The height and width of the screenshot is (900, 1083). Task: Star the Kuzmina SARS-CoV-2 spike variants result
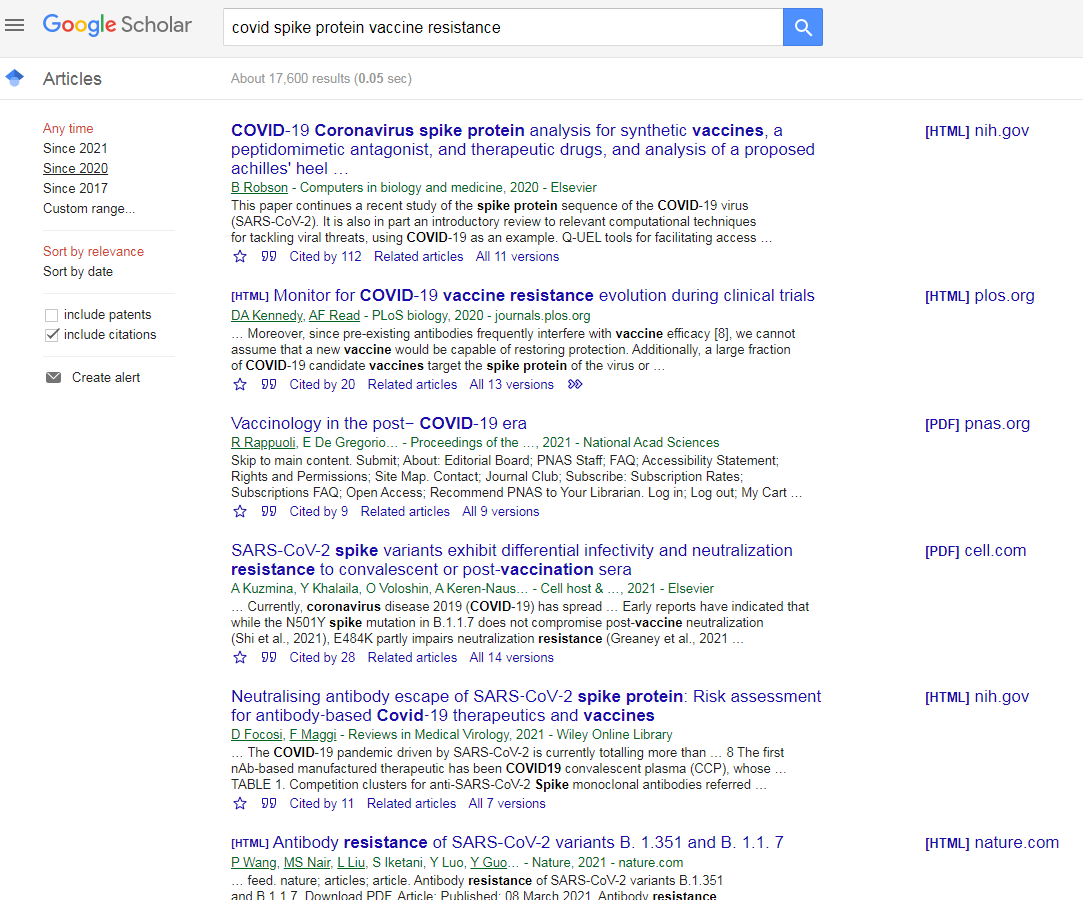(240, 658)
